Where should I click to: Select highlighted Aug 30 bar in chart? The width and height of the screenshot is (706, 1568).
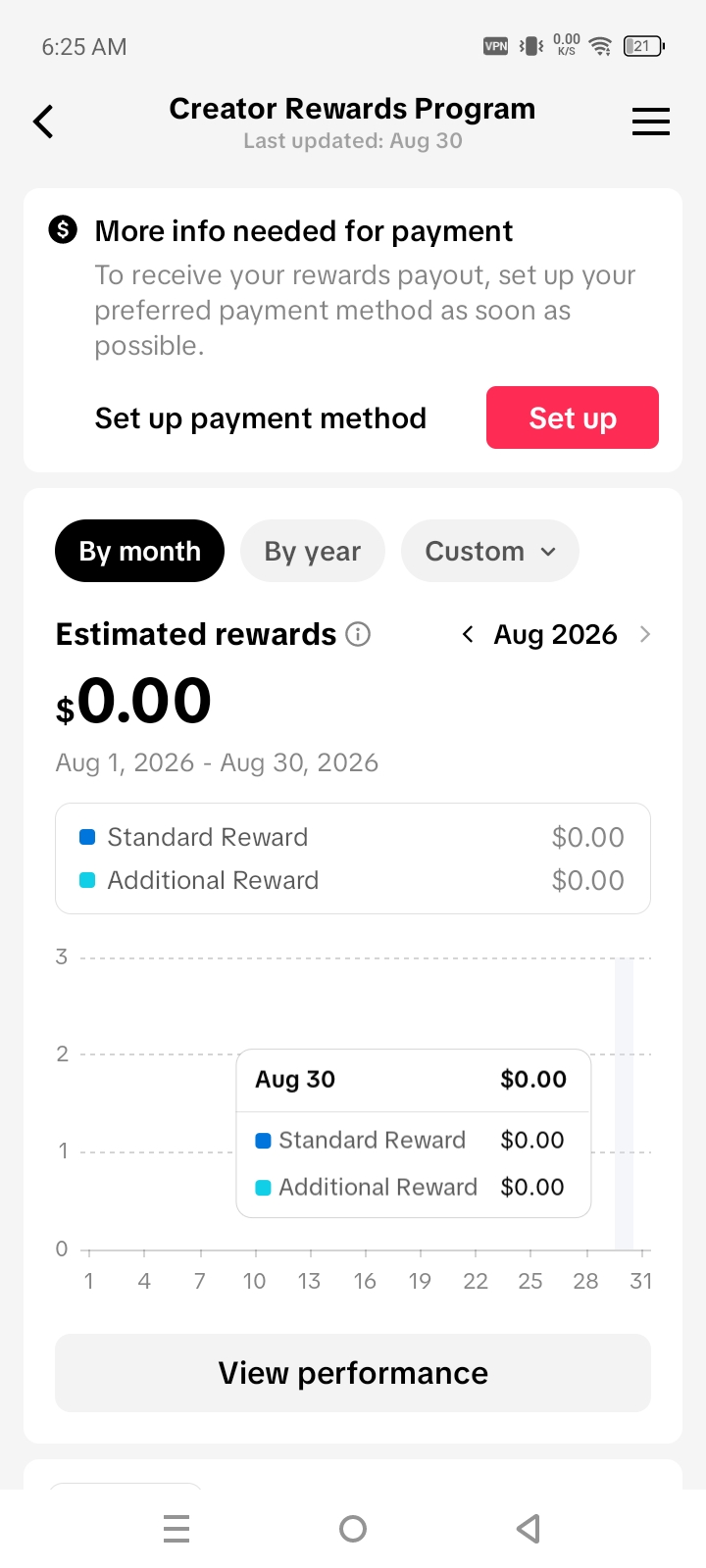(x=625, y=1104)
